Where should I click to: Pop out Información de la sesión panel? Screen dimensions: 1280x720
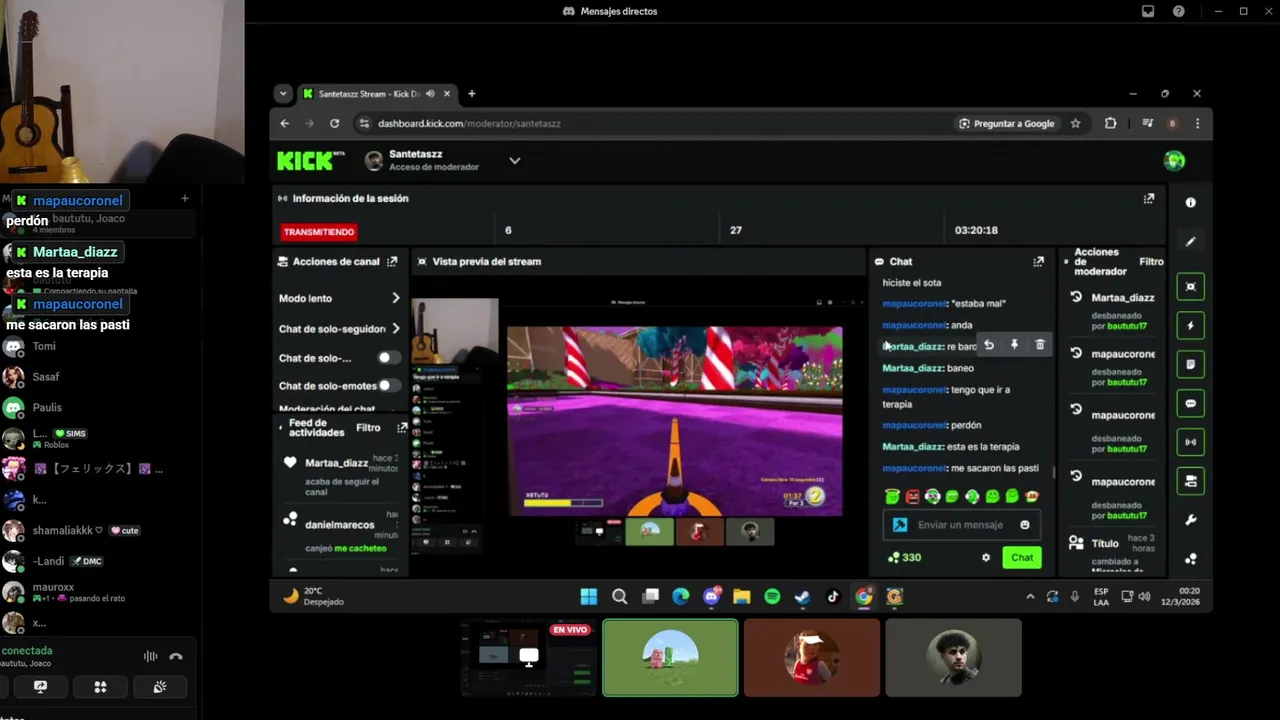1149,198
